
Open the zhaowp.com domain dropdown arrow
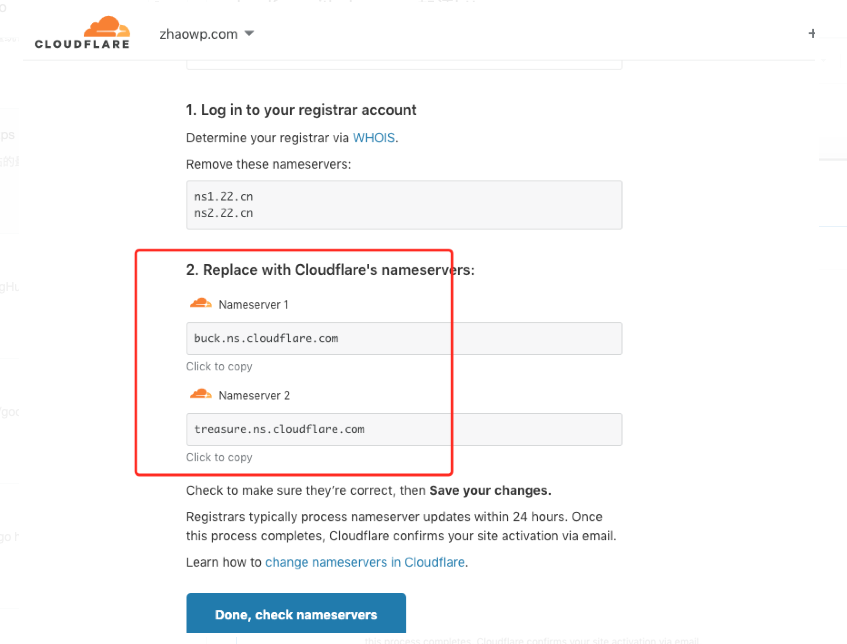[x=249, y=33]
